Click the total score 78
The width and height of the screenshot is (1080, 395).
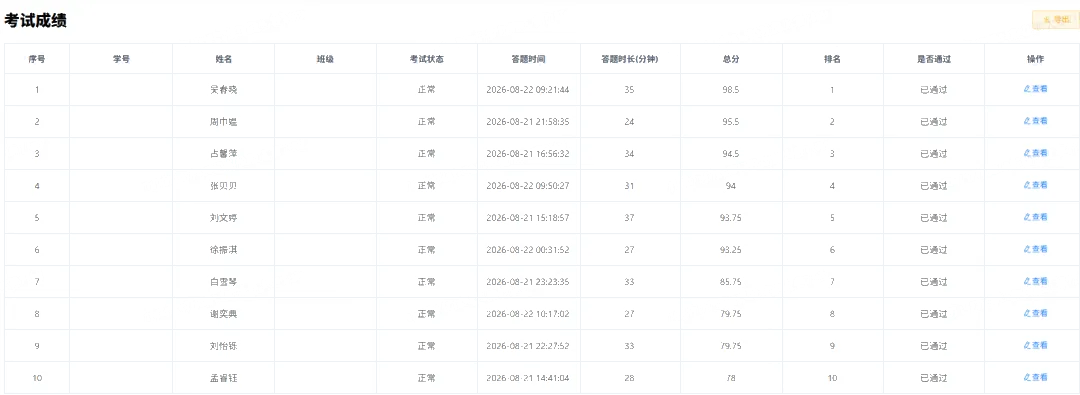(731, 378)
